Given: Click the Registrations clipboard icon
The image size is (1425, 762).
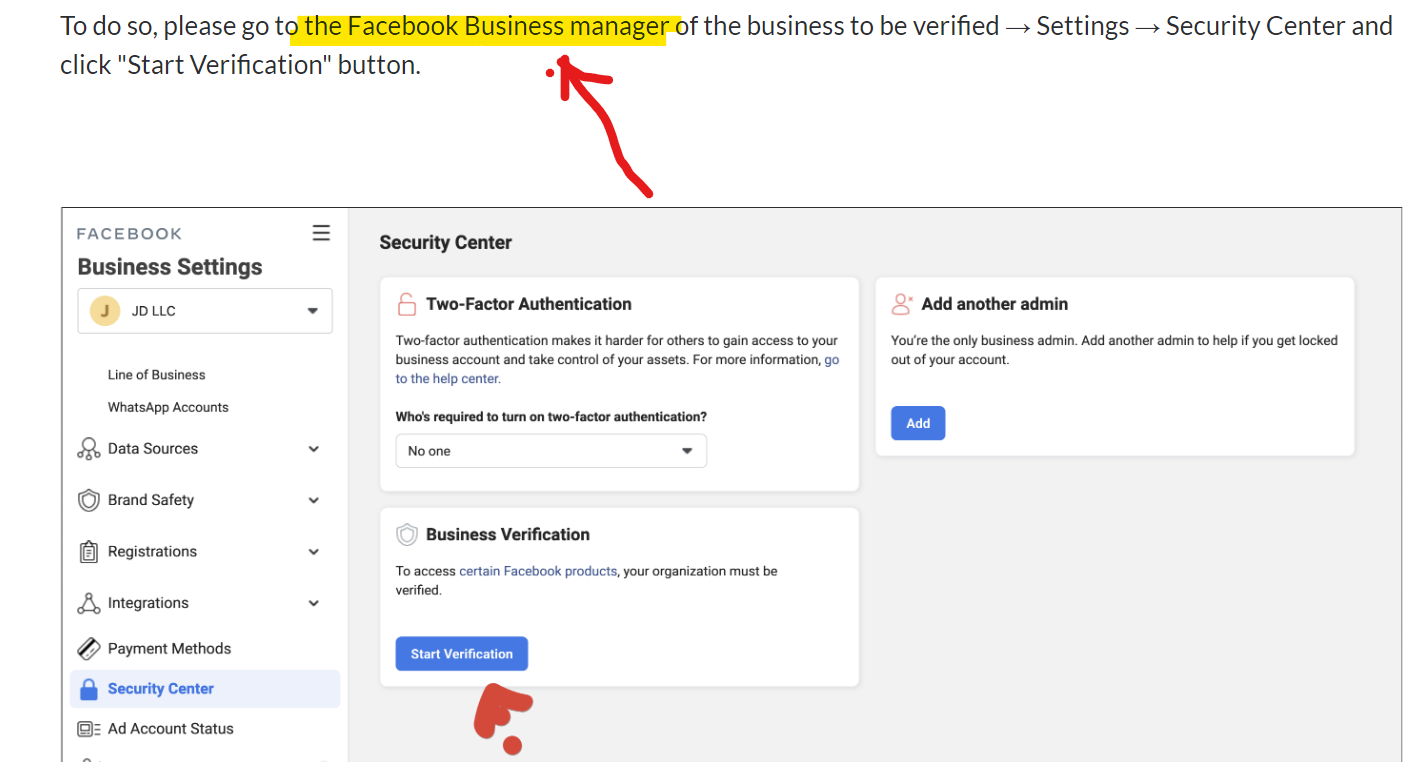Looking at the screenshot, I should 89,552.
